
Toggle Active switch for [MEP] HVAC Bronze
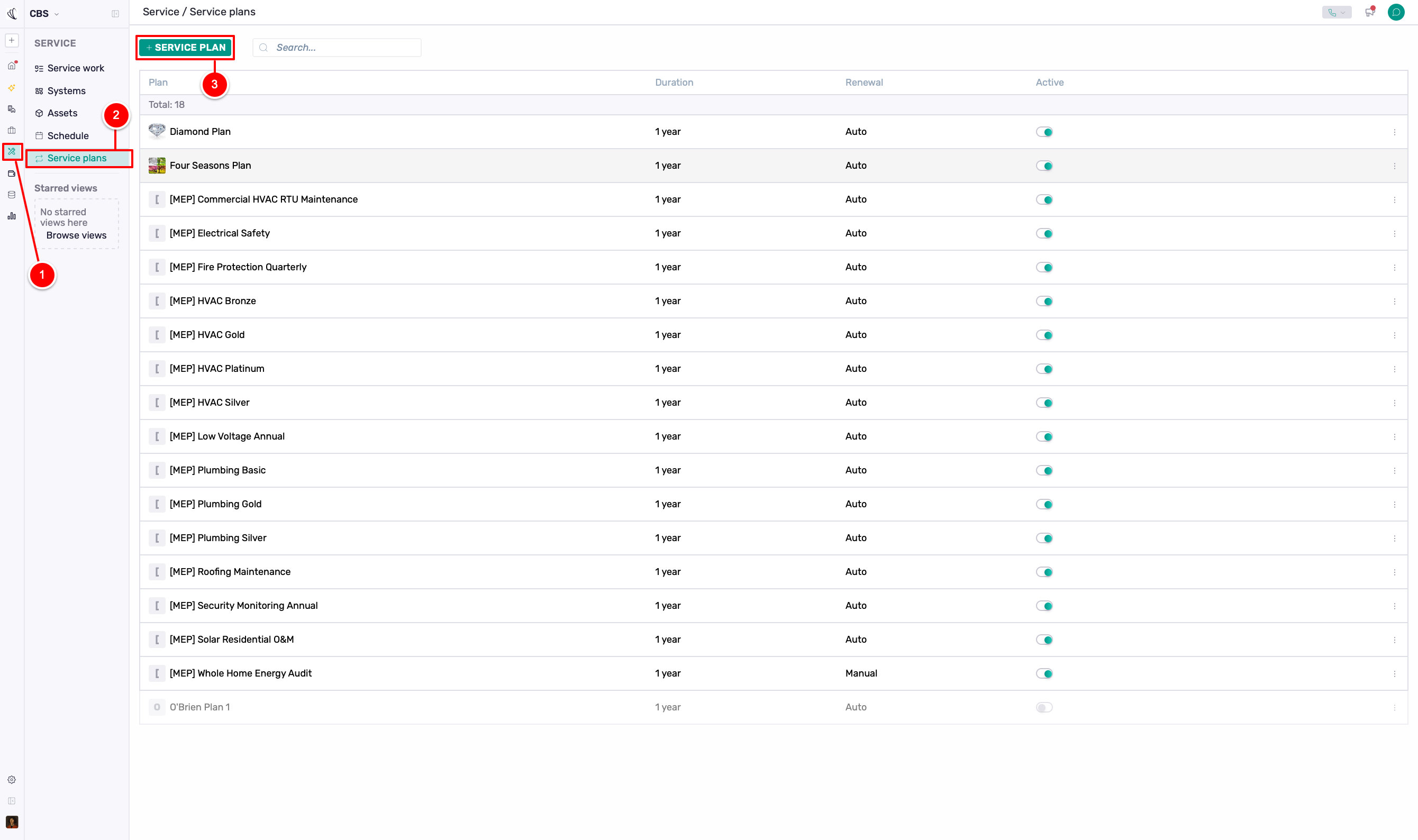click(1044, 301)
